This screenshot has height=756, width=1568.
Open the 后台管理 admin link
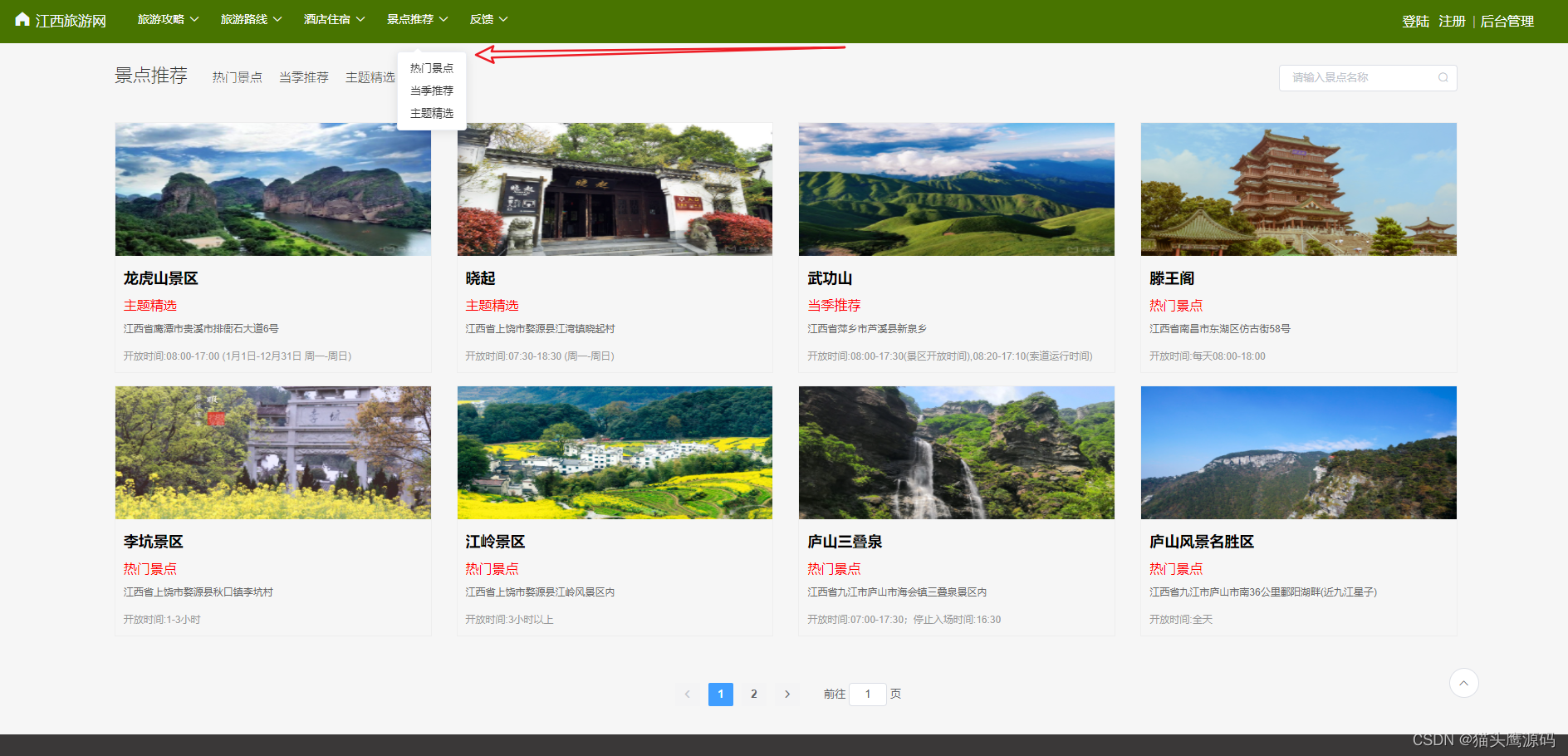[x=1507, y=22]
